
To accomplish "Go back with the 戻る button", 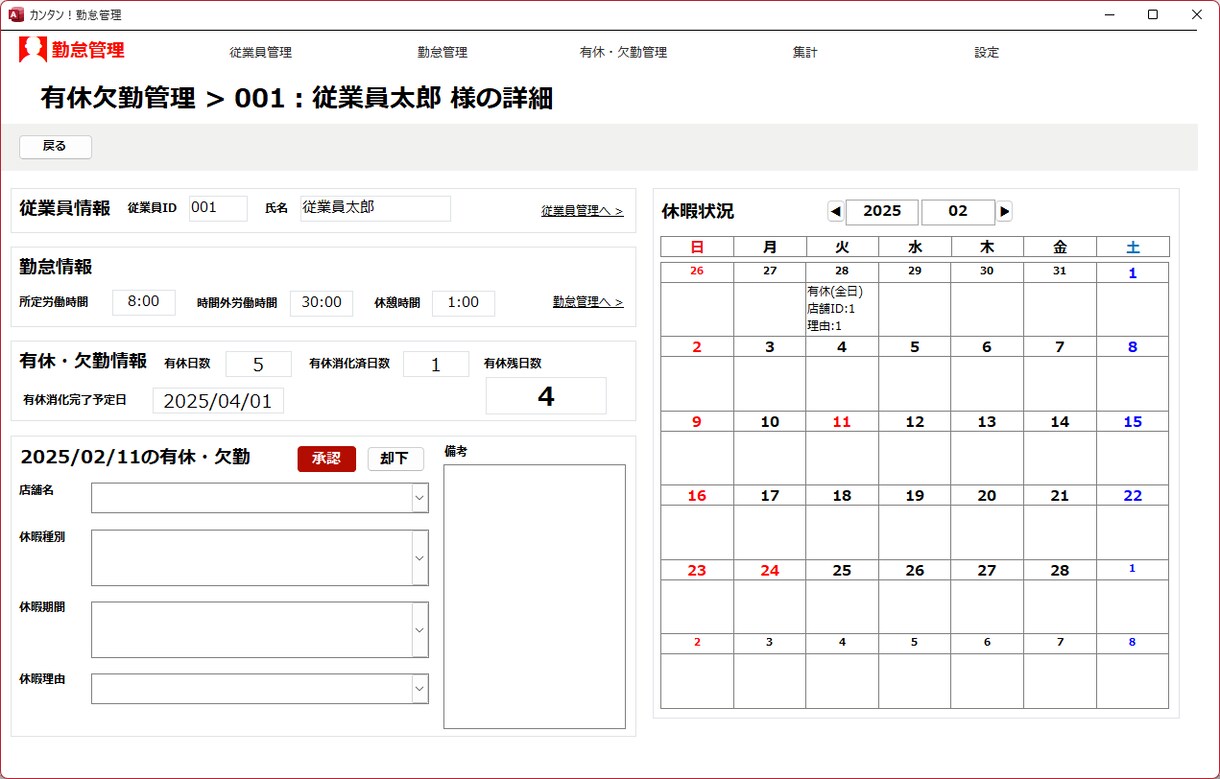I will tap(55, 146).
